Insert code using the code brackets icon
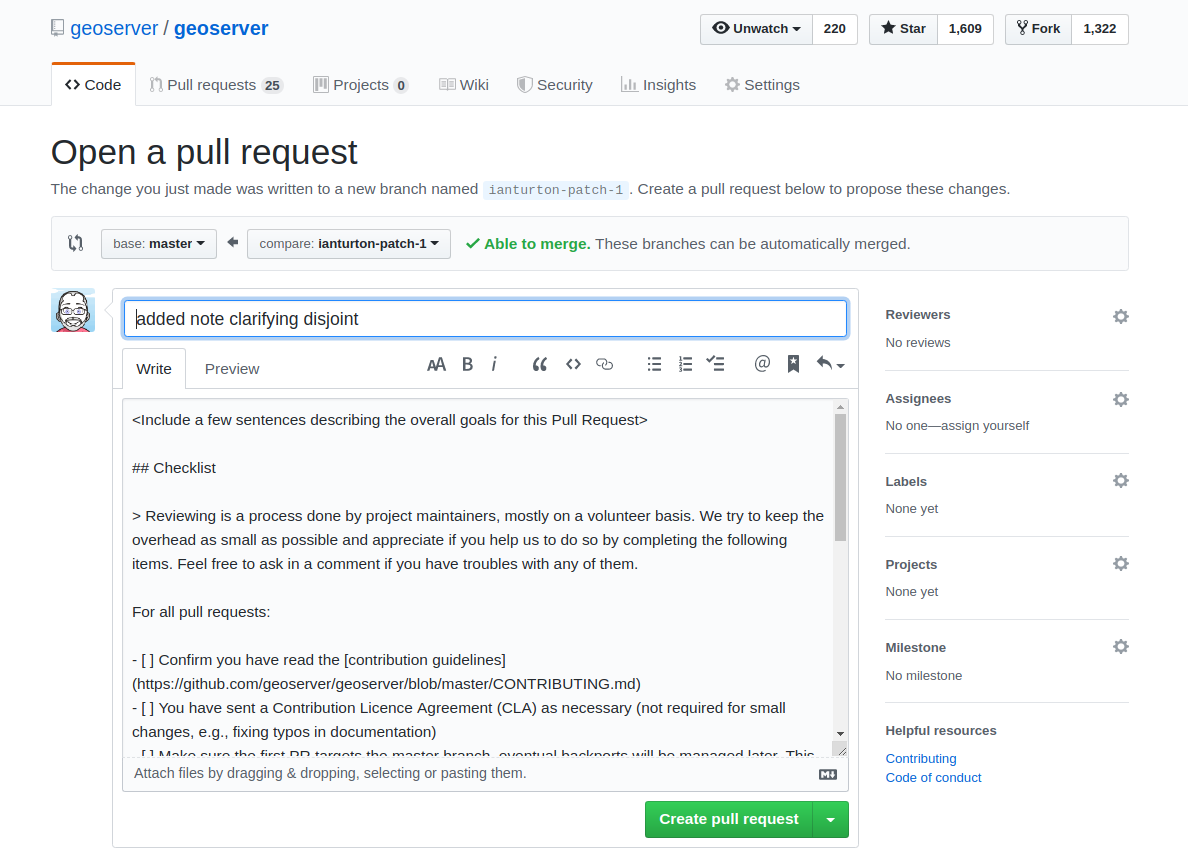1188x859 pixels. point(574,364)
